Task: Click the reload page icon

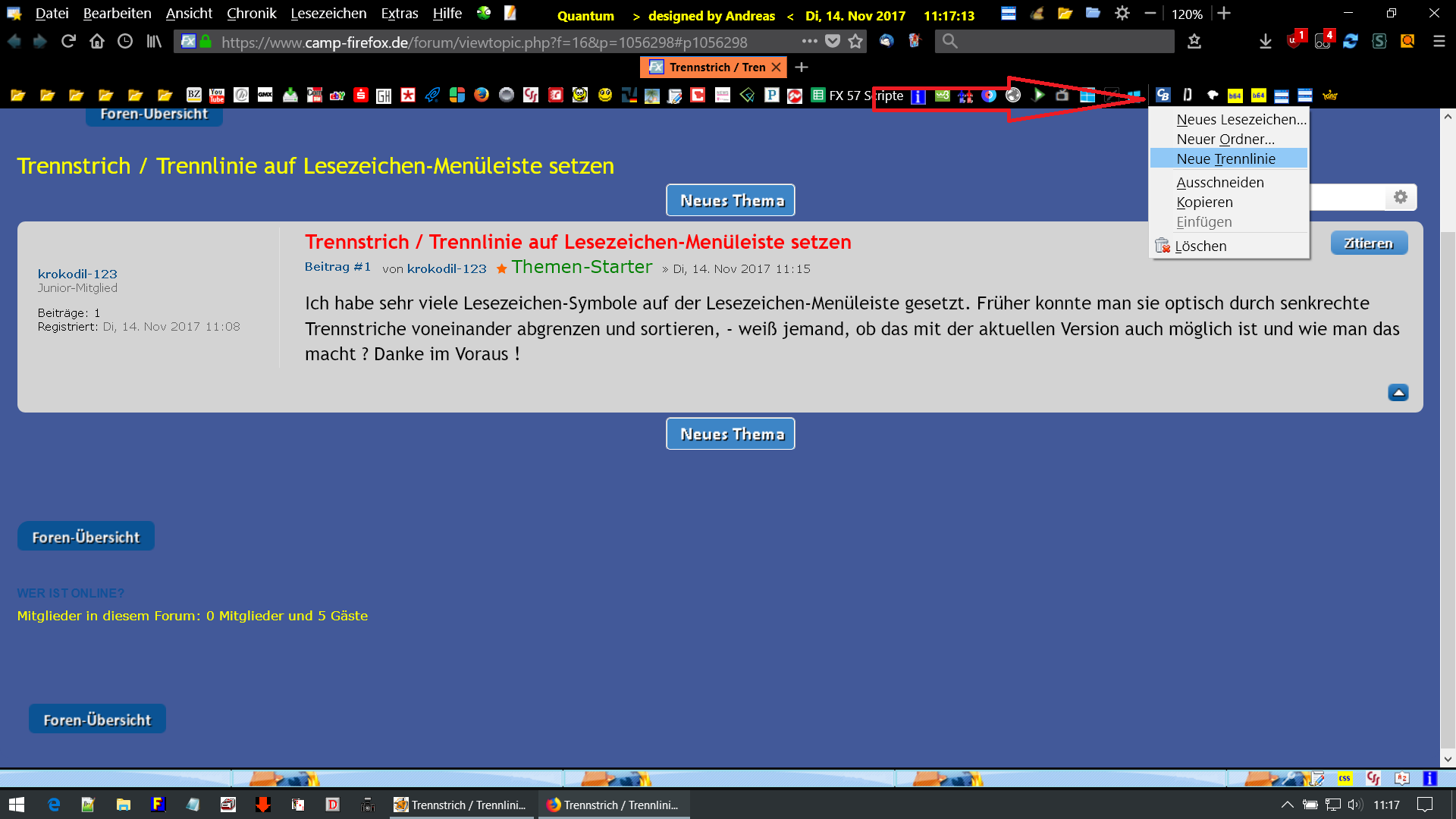Action: point(68,42)
